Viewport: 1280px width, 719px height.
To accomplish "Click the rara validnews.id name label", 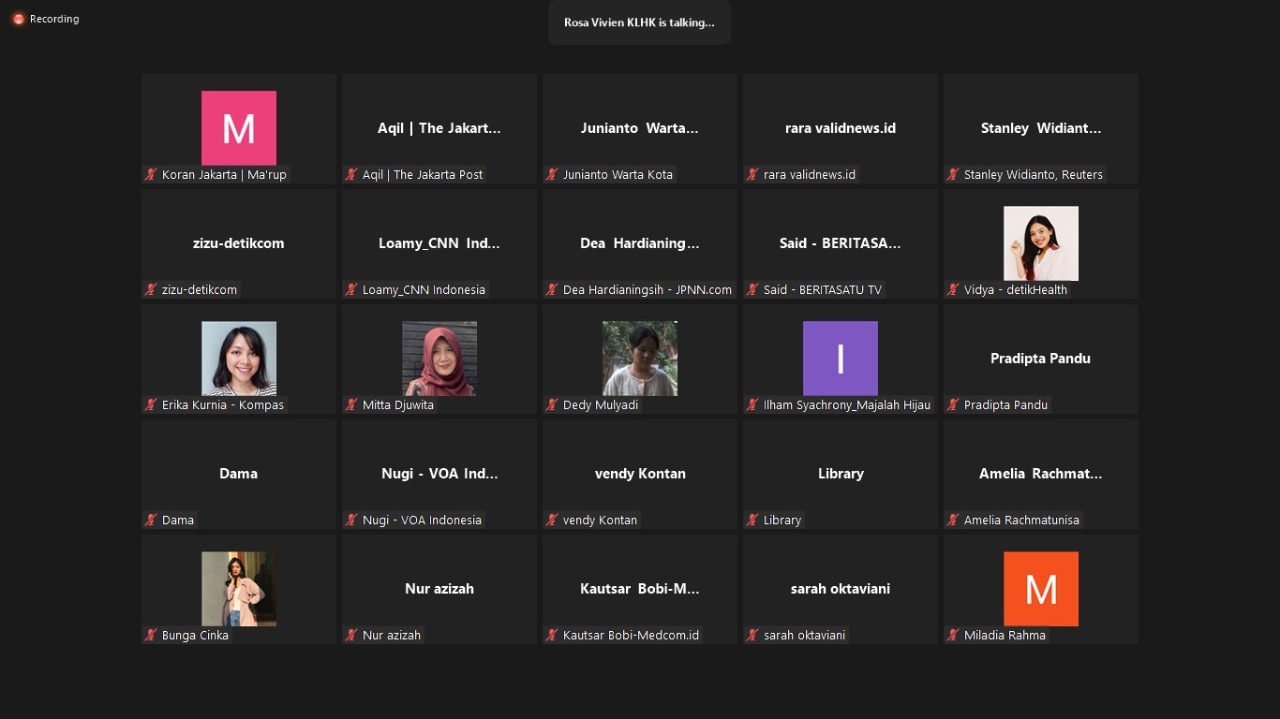I will click(809, 175).
